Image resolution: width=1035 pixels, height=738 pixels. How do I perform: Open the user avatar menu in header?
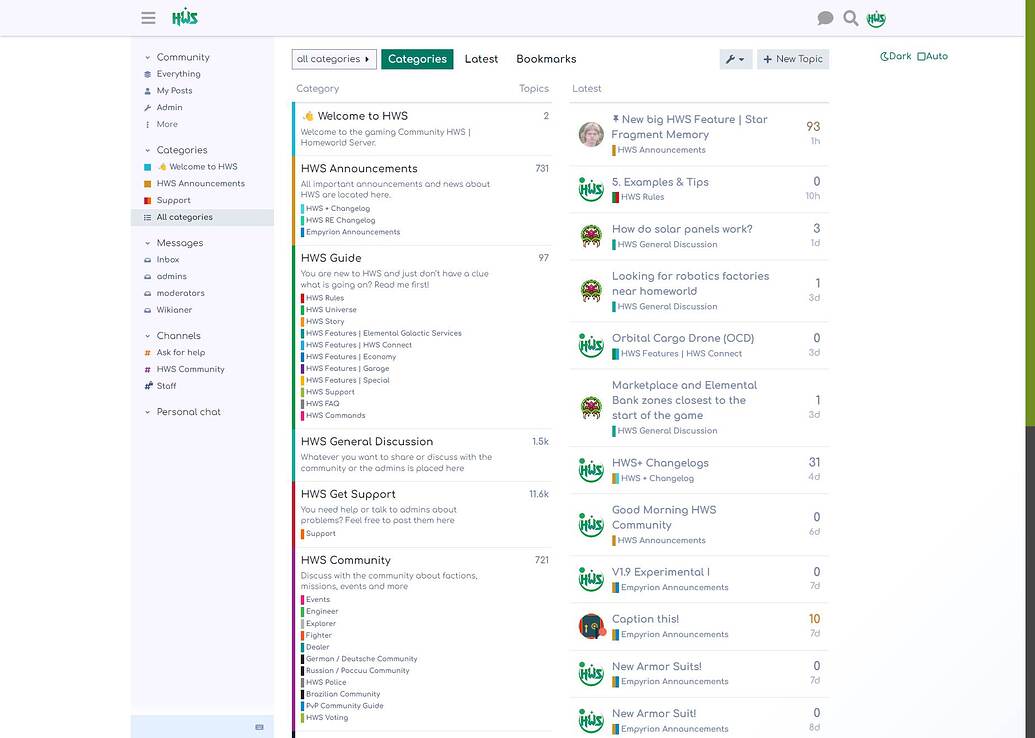point(876,18)
